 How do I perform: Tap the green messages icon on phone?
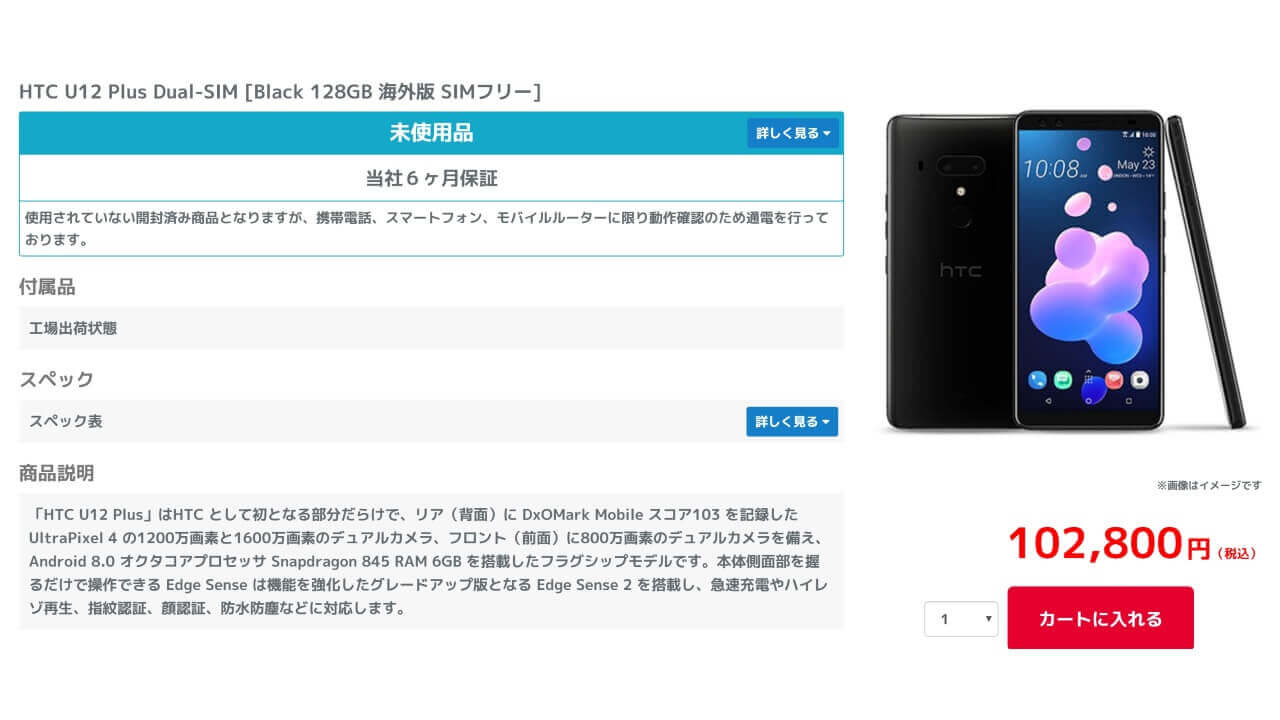[x=1063, y=380]
